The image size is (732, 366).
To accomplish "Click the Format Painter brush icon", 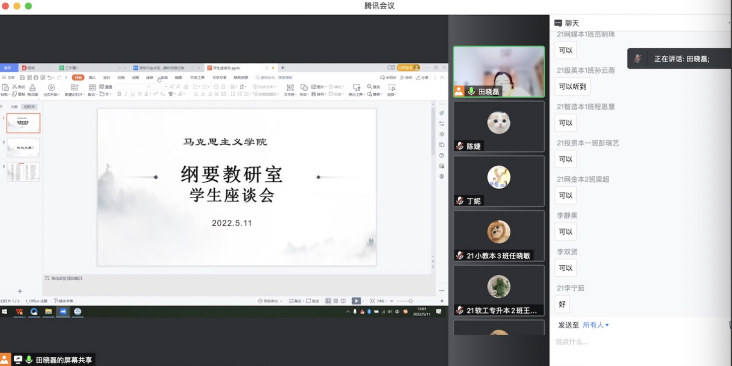I will click(33, 89).
